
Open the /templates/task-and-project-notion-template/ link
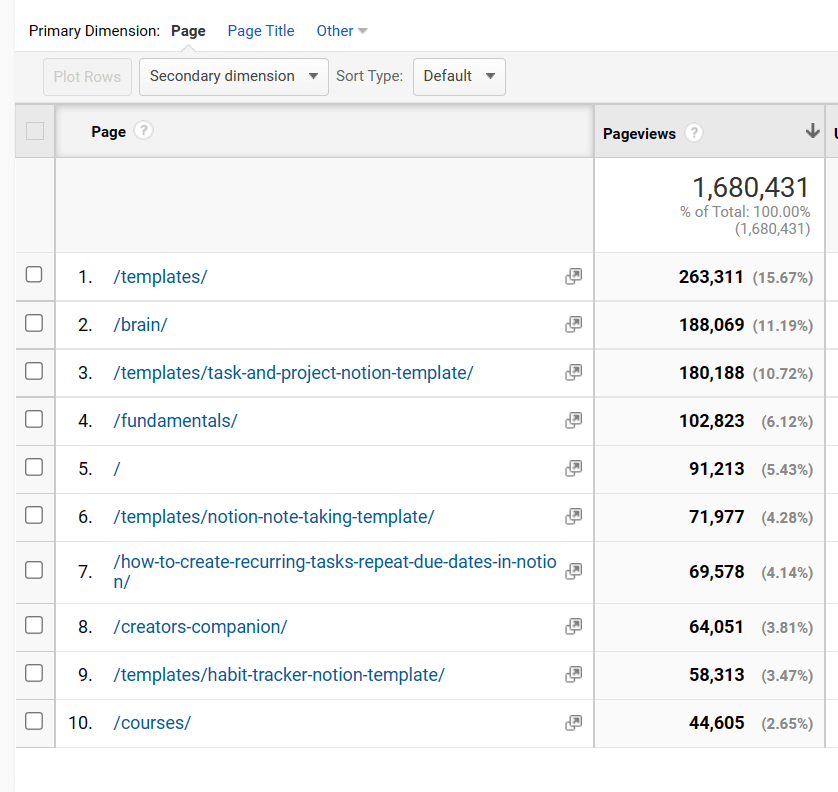point(293,372)
